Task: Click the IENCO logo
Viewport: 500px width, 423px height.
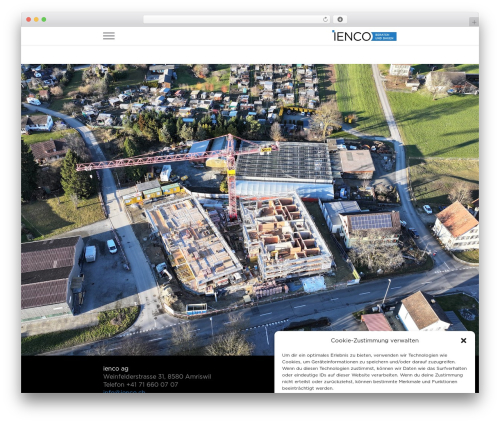Action: [x=364, y=36]
